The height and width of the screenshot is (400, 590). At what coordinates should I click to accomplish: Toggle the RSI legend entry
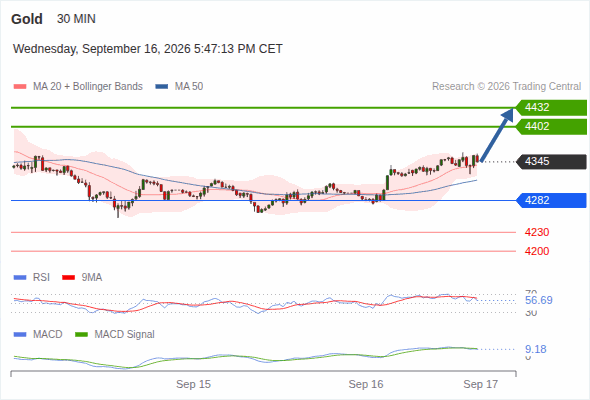click(x=32, y=277)
